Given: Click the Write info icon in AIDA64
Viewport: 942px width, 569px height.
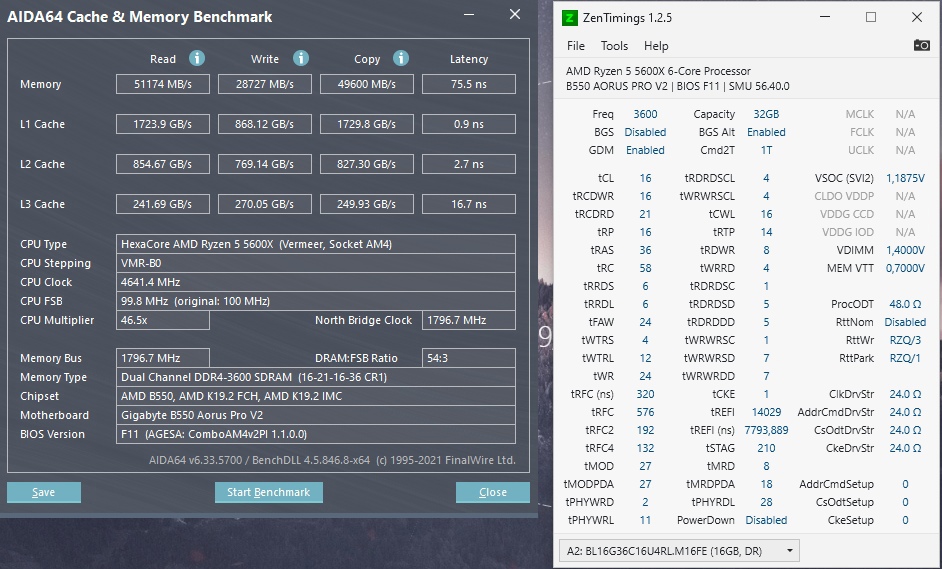Looking at the screenshot, I should [x=300, y=58].
